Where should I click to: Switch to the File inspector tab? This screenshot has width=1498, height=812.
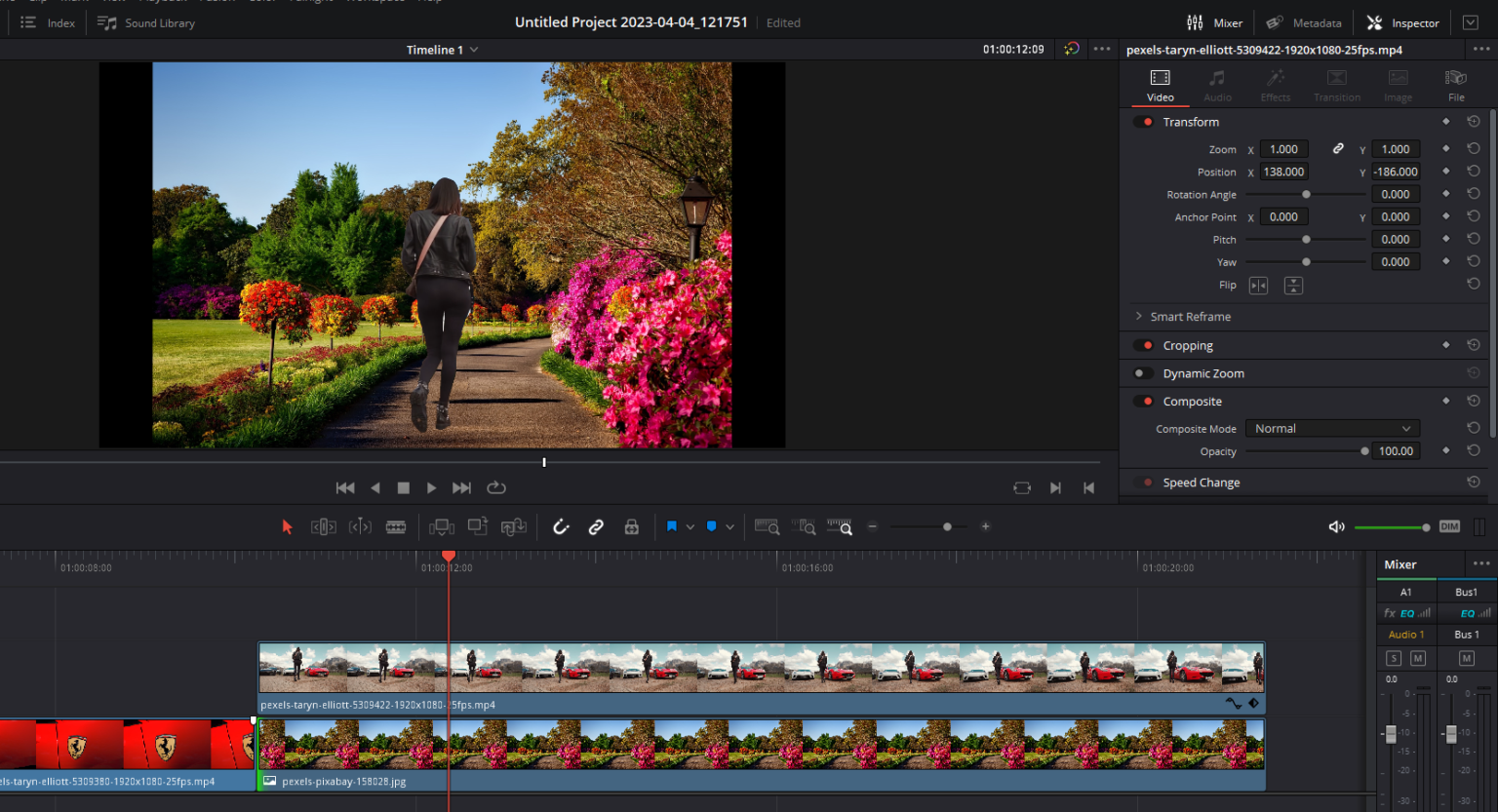[x=1456, y=85]
